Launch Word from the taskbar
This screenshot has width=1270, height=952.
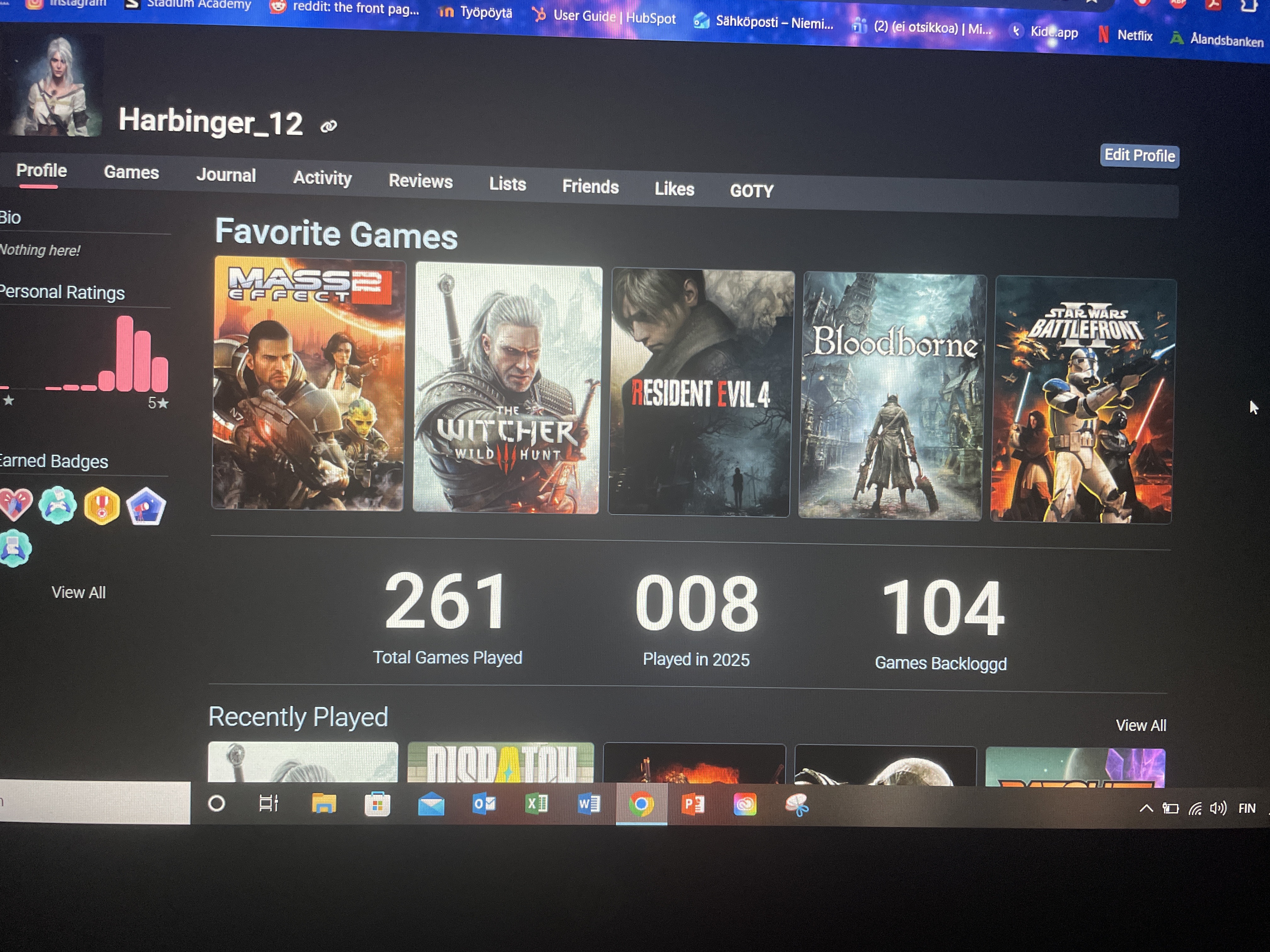(x=588, y=805)
